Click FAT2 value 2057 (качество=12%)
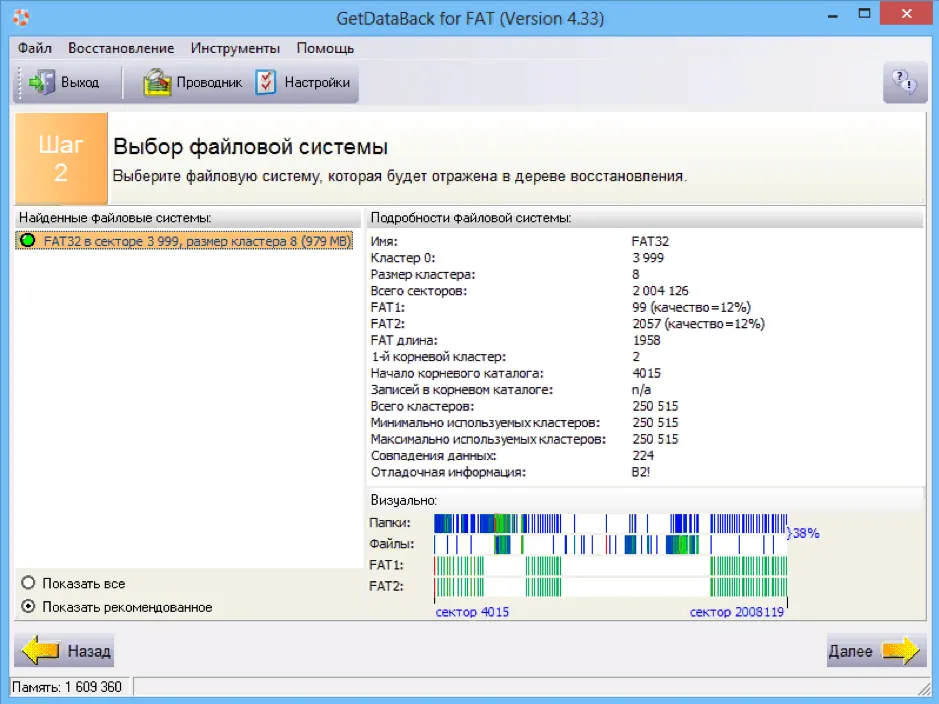This screenshot has width=939, height=704. pyautogui.click(x=698, y=324)
